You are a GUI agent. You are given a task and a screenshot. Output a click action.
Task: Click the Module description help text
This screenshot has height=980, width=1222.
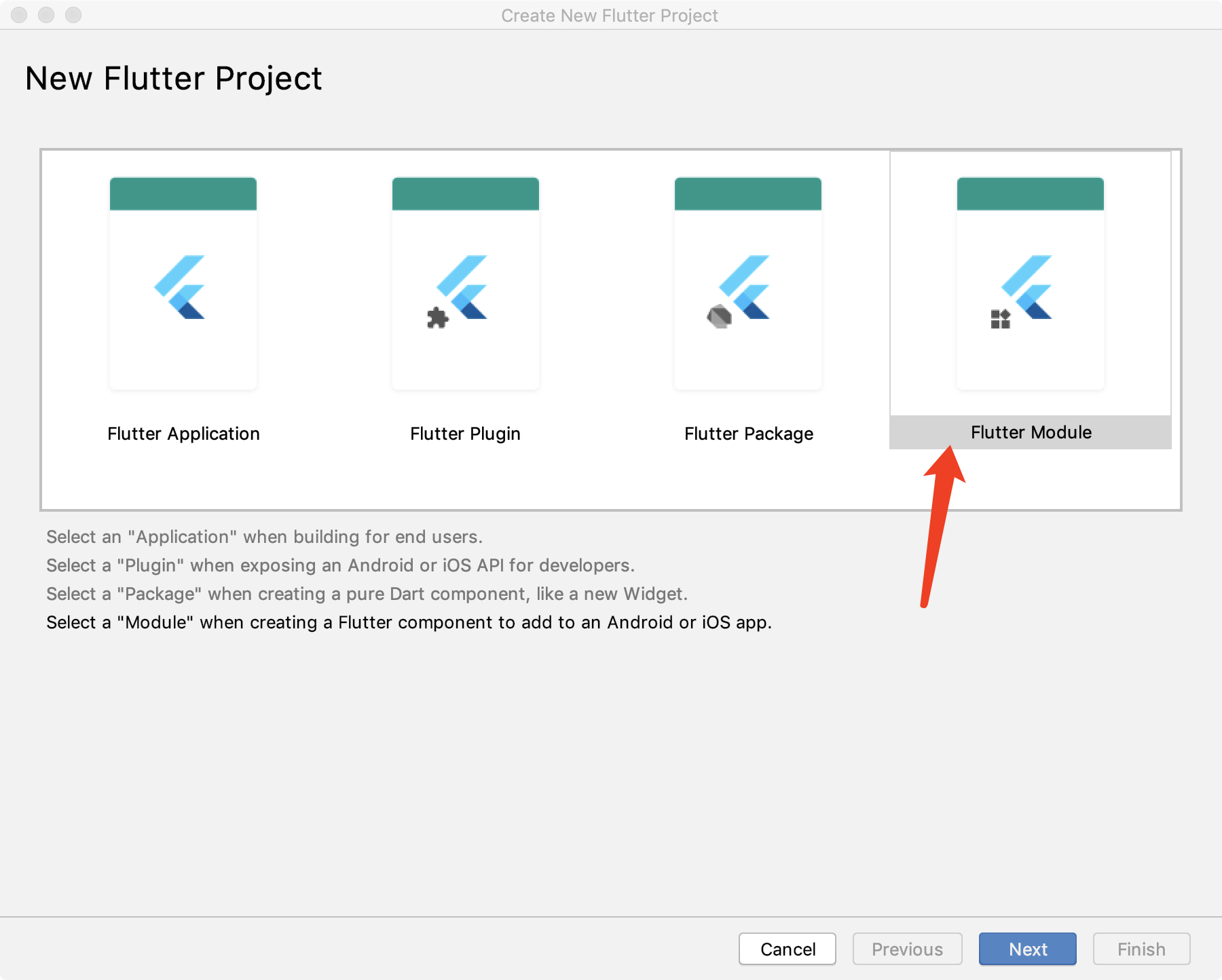pyautogui.click(x=409, y=622)
